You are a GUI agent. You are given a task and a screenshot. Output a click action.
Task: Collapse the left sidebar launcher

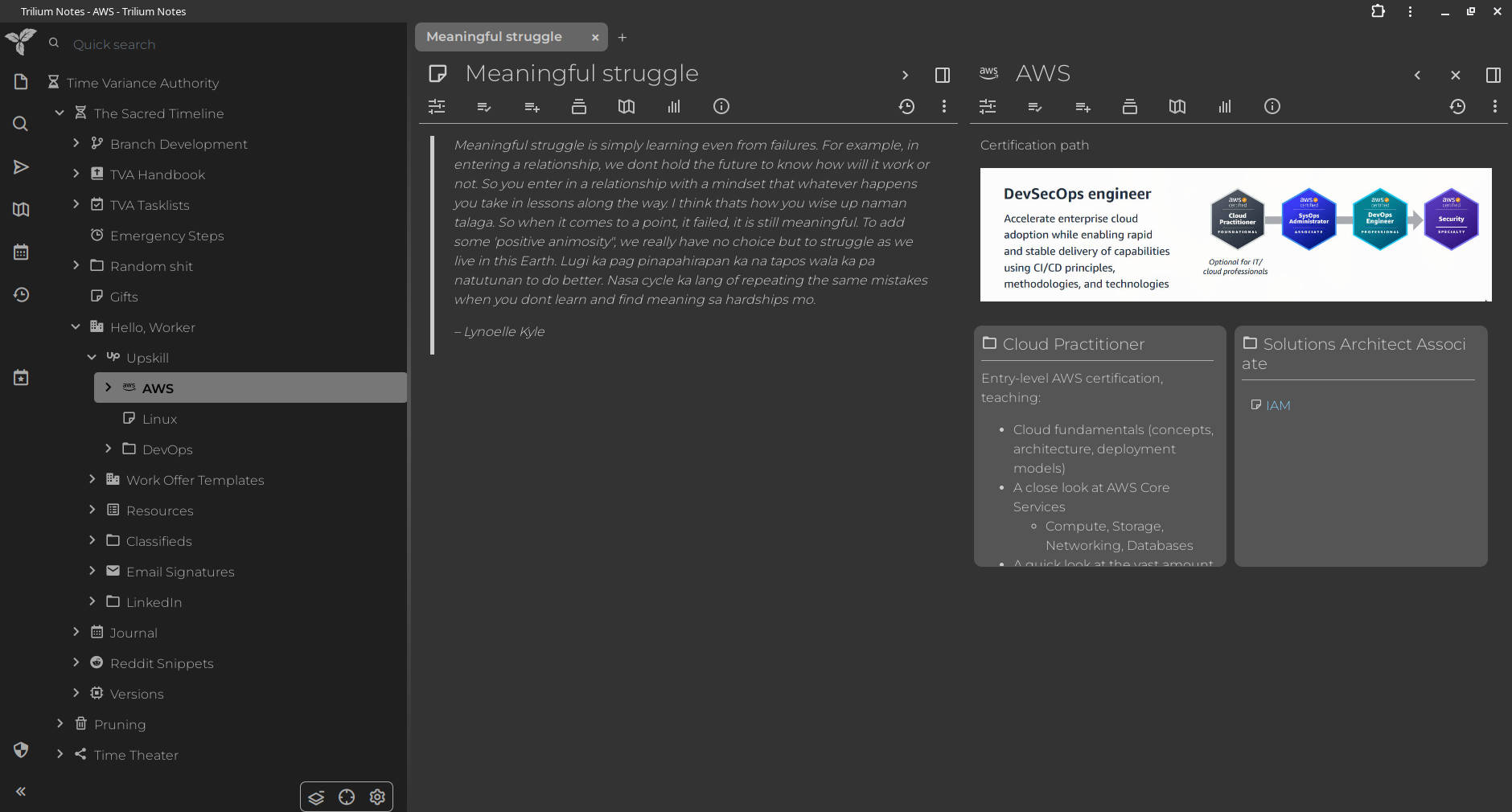coord(21,792)
